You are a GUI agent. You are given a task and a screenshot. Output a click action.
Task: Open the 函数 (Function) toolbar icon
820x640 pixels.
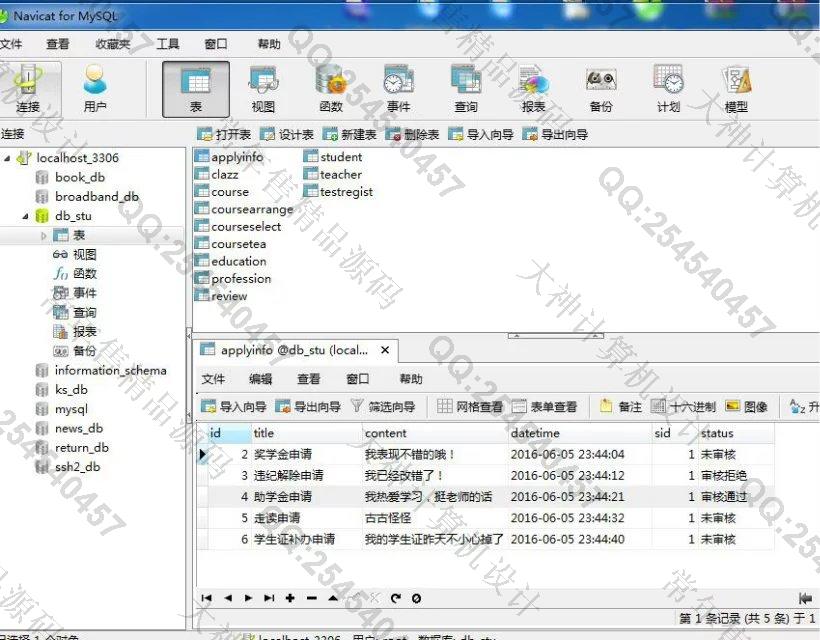331,89
